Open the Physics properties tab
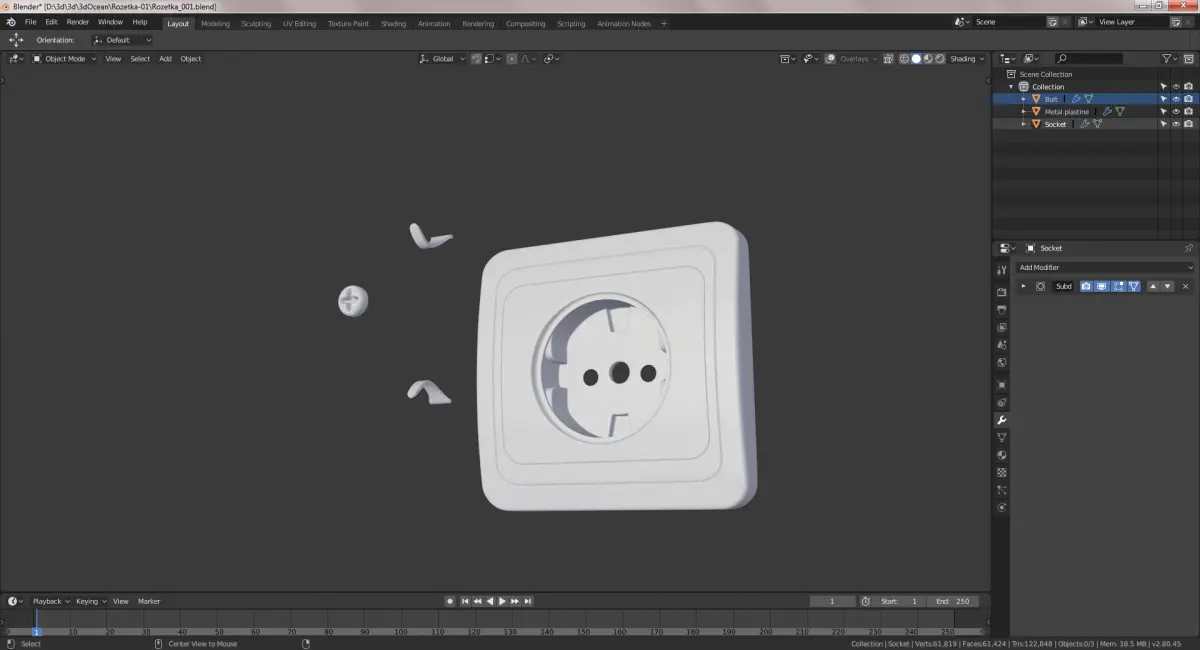This screenshot has height=650, width=1200. point(1001,508)
